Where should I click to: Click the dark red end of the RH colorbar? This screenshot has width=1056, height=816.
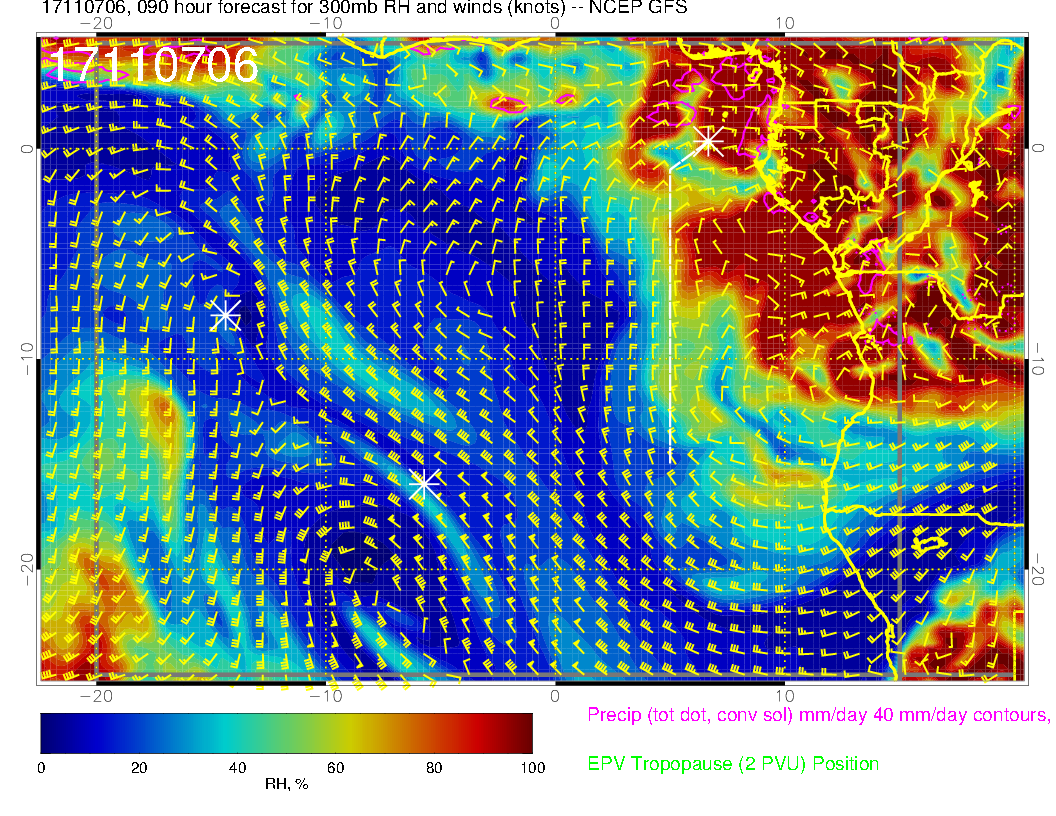[520, 732]
